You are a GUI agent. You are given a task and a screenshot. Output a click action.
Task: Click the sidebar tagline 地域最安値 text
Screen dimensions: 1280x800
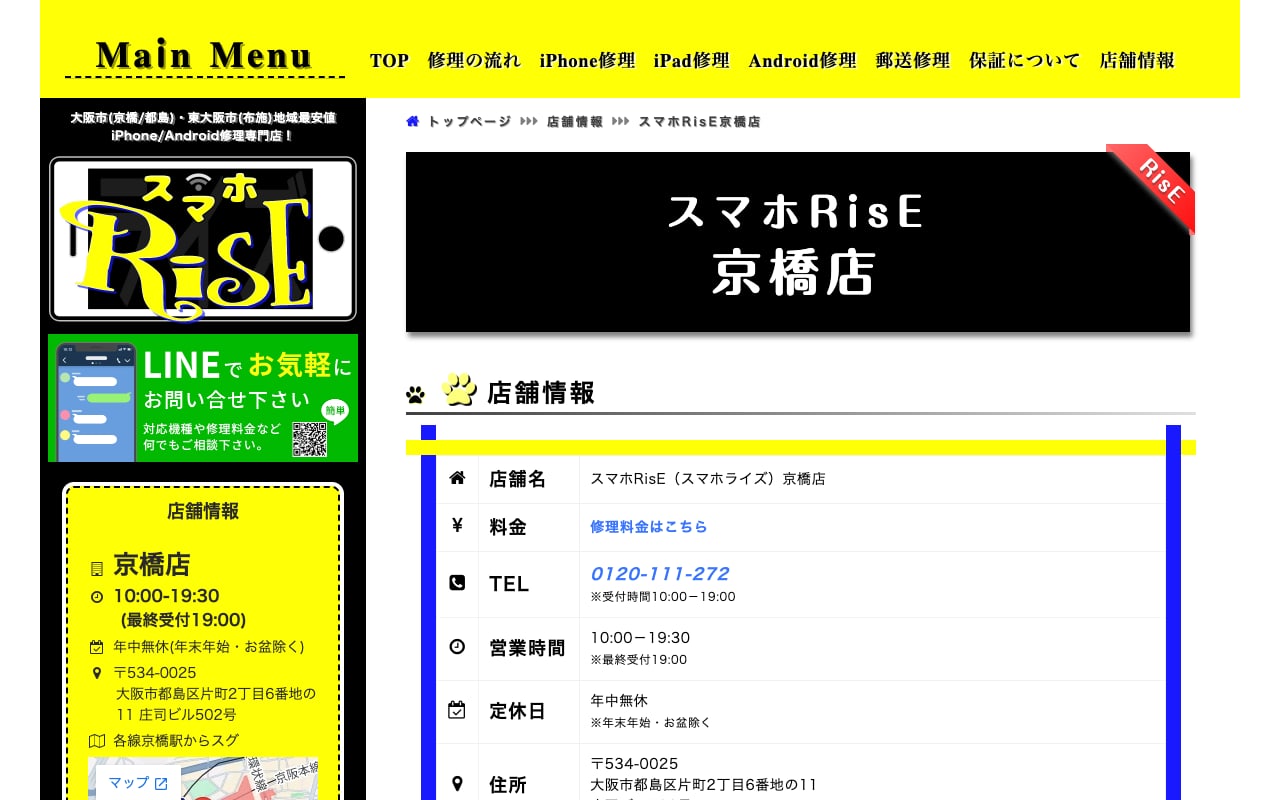(303, 118)
